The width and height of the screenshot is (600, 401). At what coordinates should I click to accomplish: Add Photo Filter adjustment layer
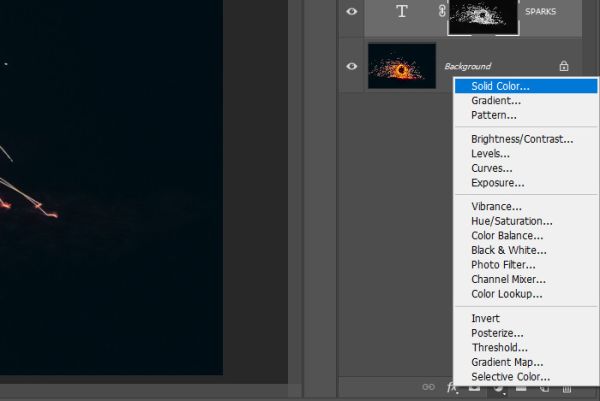click(526, 264)
